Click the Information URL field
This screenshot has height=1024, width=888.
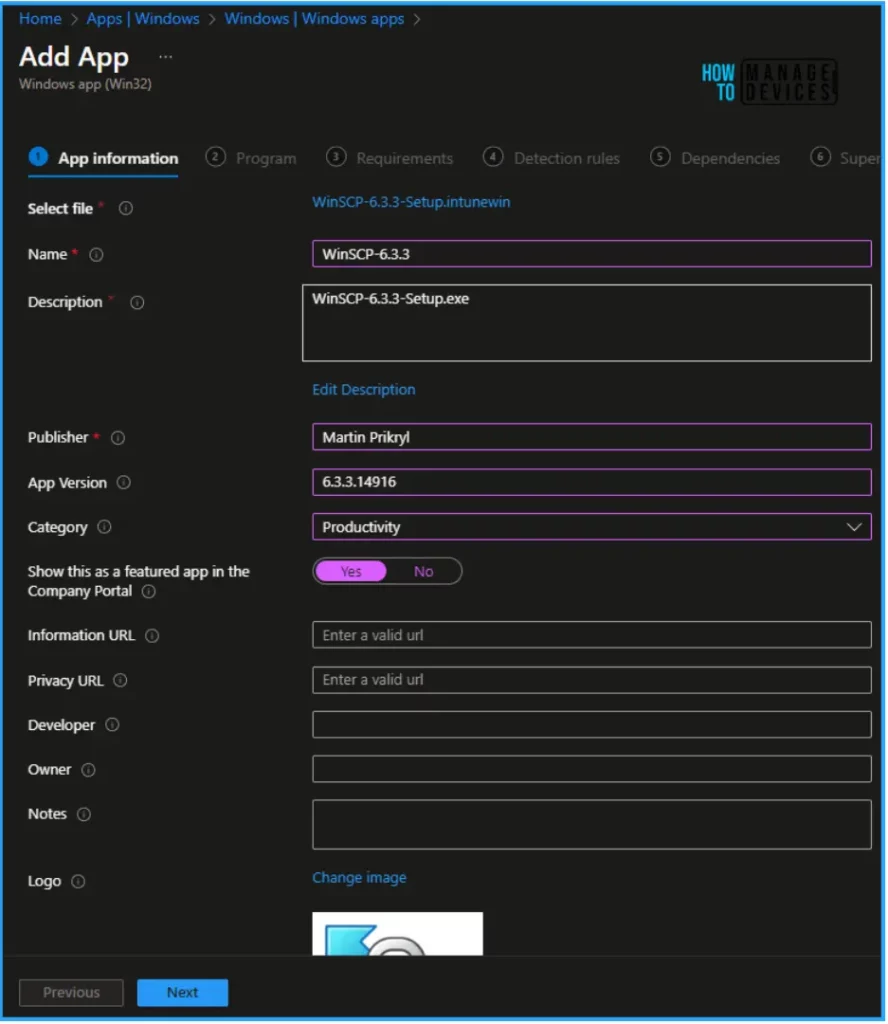[592, 635]
